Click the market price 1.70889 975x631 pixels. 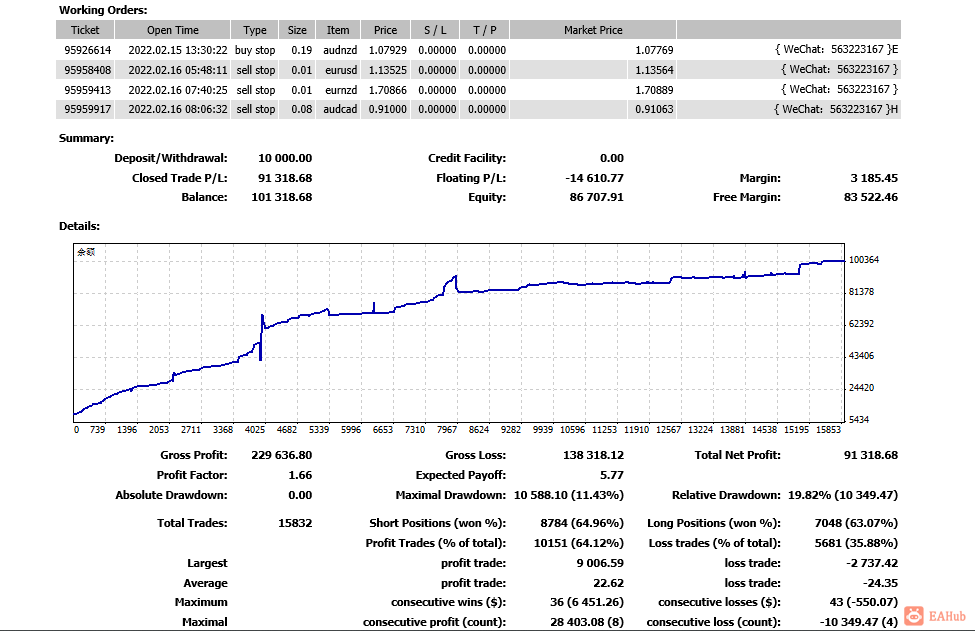654,90
